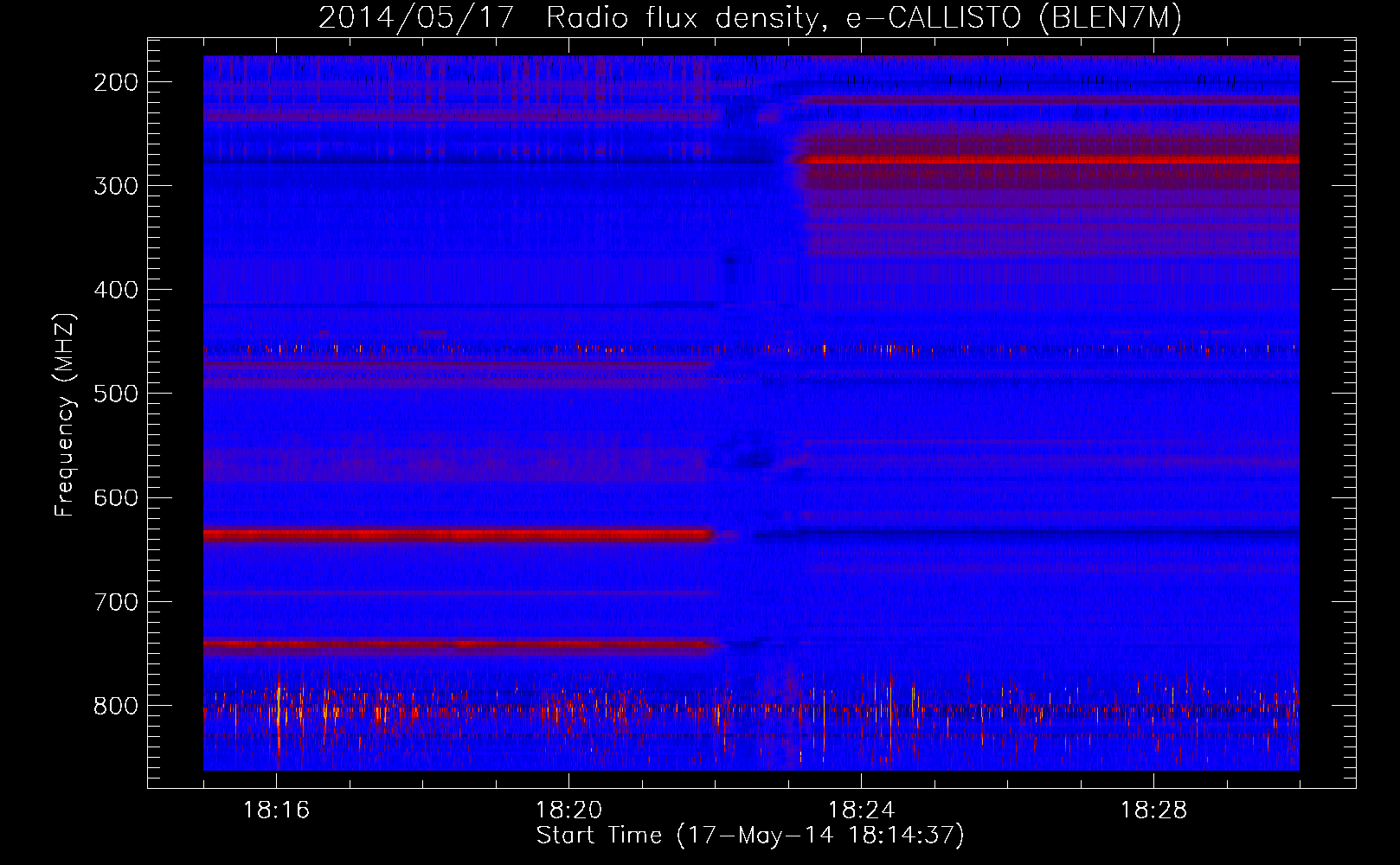Click the 400 frequency tick label
The height and width of the screenshot is (865, 1400).
click(116, 290)
